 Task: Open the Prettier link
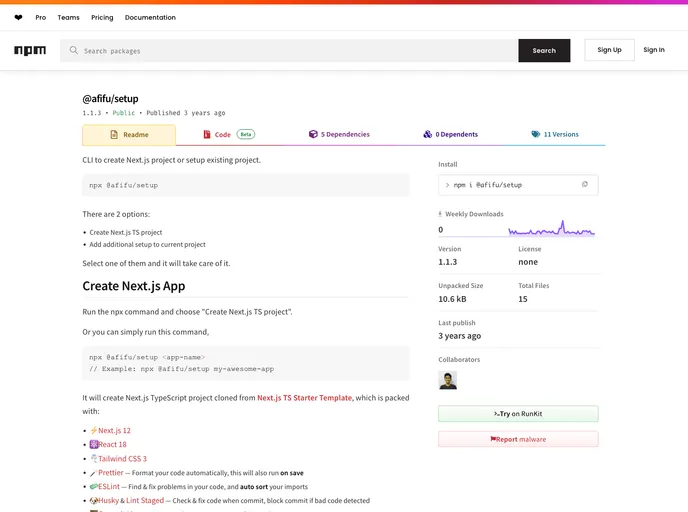tap(111, 473)
